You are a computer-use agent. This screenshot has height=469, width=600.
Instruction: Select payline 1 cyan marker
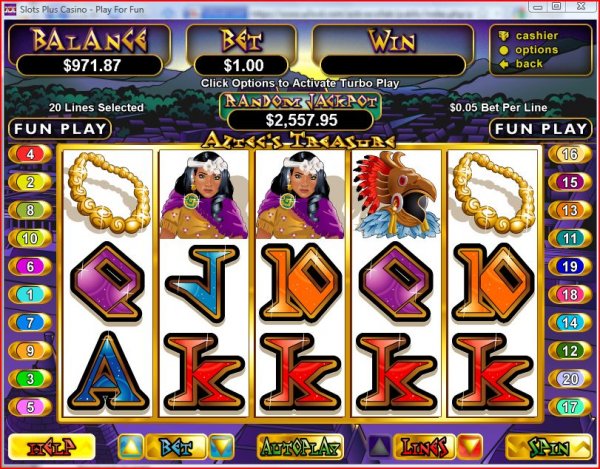point(30,295)
